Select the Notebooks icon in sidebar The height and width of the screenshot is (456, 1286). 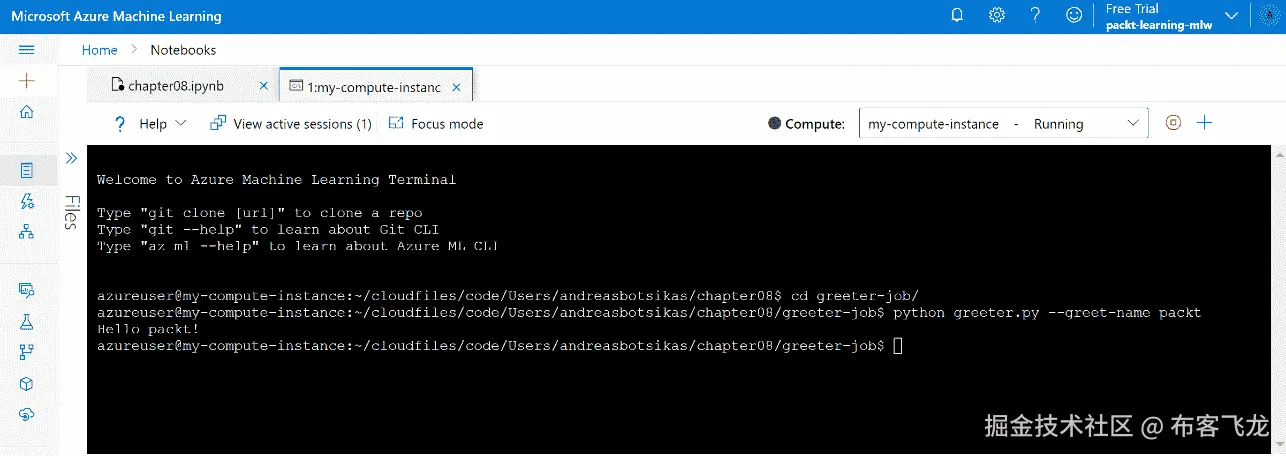pos(27,170)
